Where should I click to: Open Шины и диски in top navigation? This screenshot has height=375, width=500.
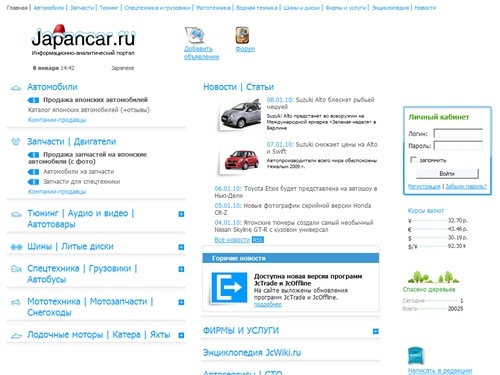[x=301, y=8]
